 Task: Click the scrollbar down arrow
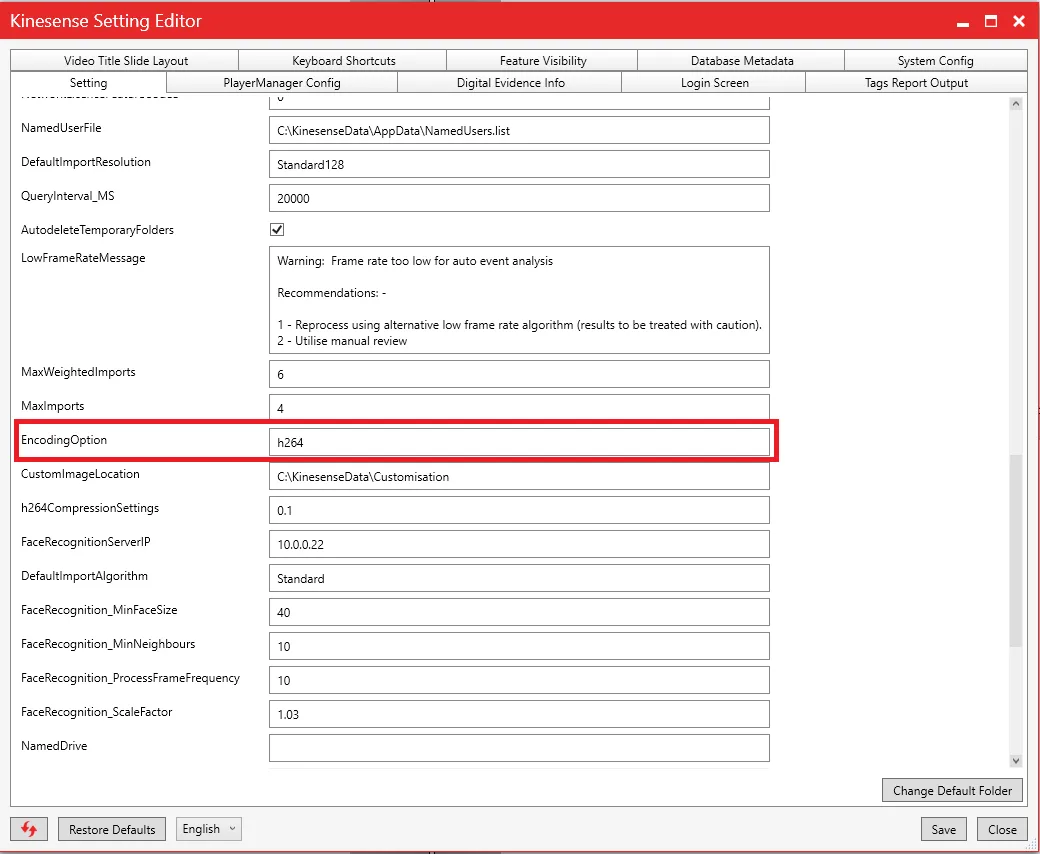(x=1015, y=761)
